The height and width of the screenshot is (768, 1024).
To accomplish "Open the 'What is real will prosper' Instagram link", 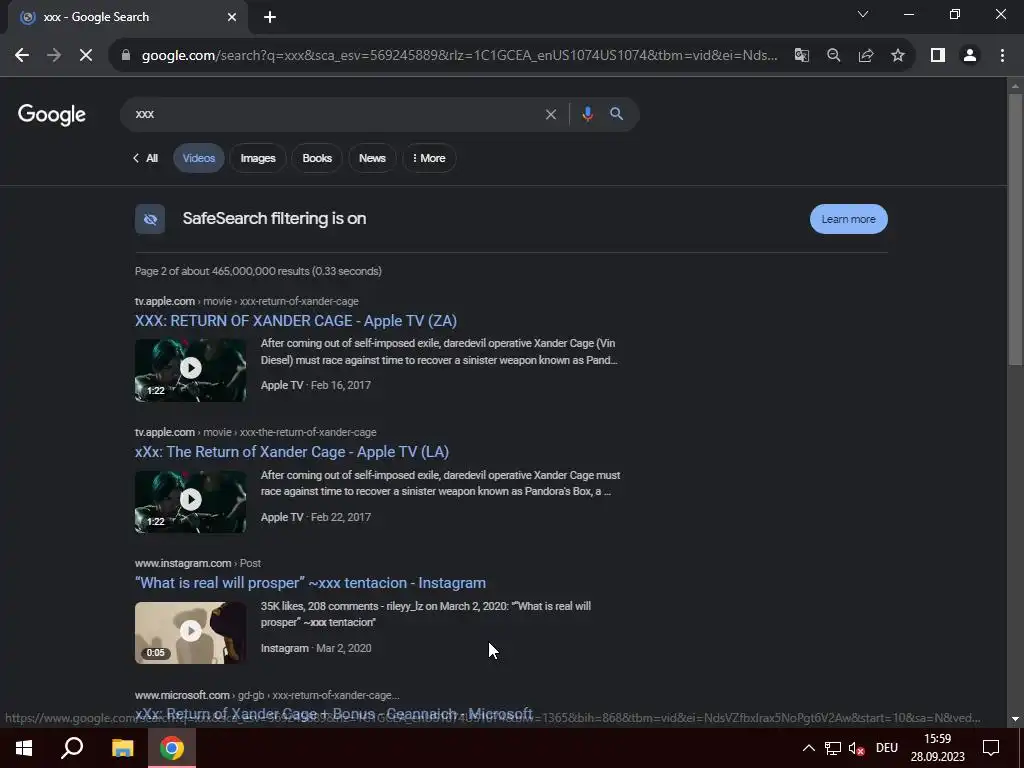I will coord(310,583).
